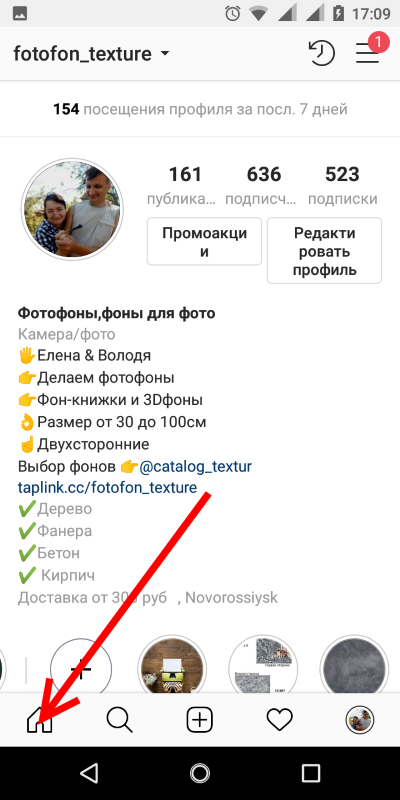Open profile picture of couple
Image resolution: width=400 pixels, height=800 pixels.
[x=72, y=209]
